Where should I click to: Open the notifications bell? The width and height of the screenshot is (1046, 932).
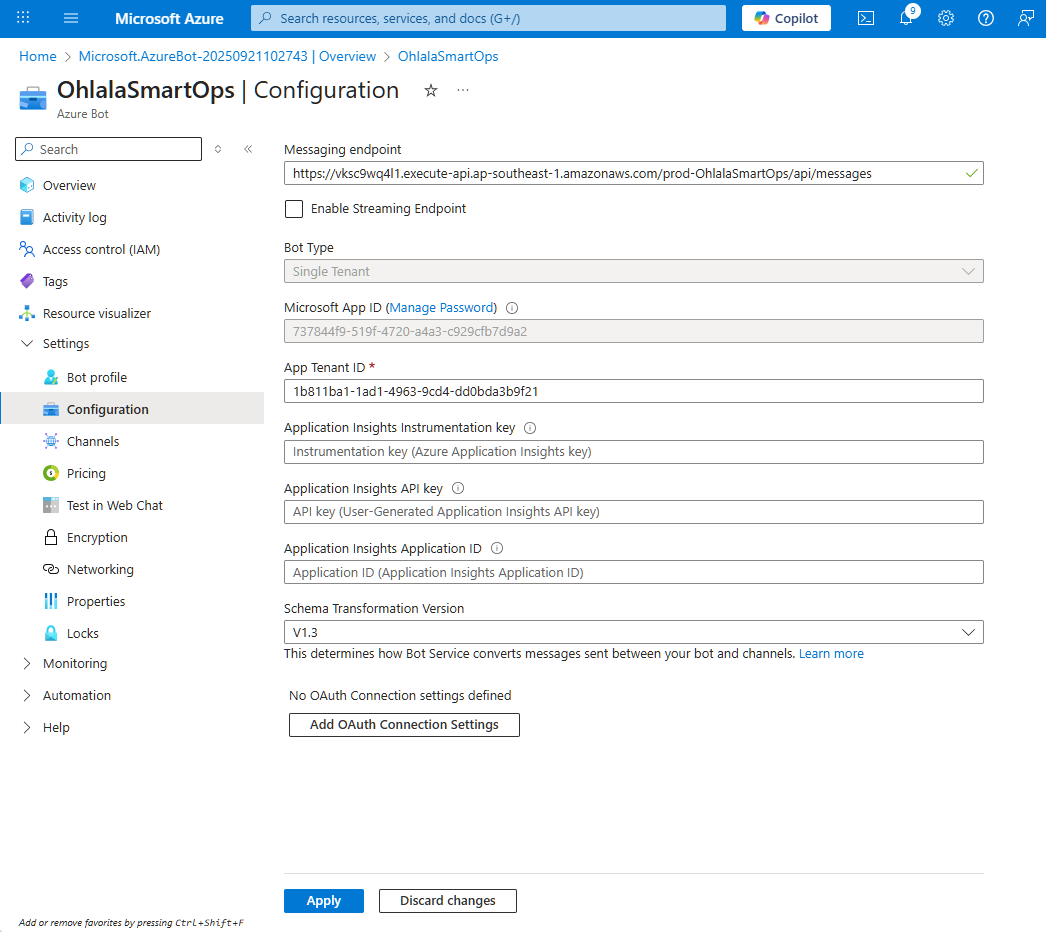click(x=906, y=18)
